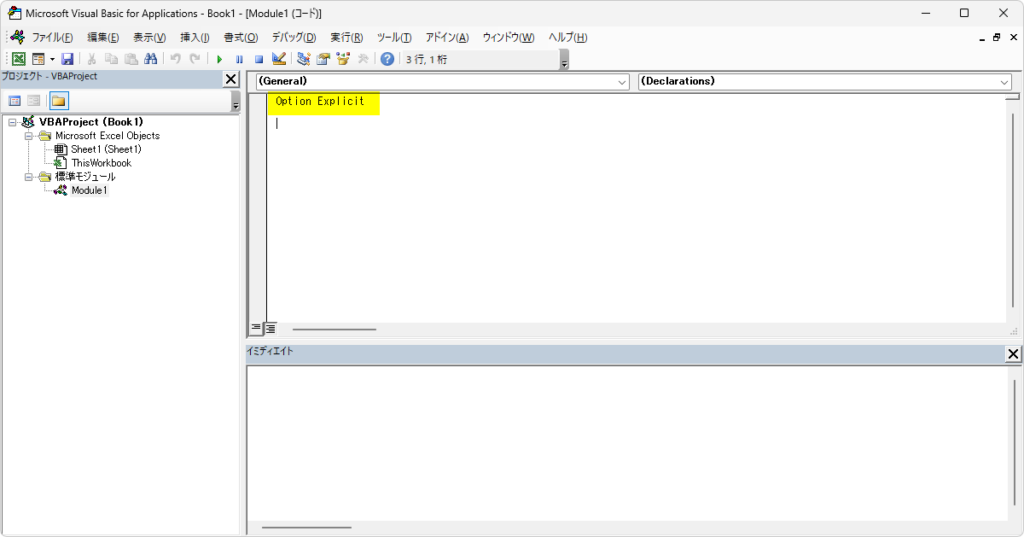This screenshot has width=1024, height=537.
Task: Restore the inner code window
Action: (x=997, y=37)
